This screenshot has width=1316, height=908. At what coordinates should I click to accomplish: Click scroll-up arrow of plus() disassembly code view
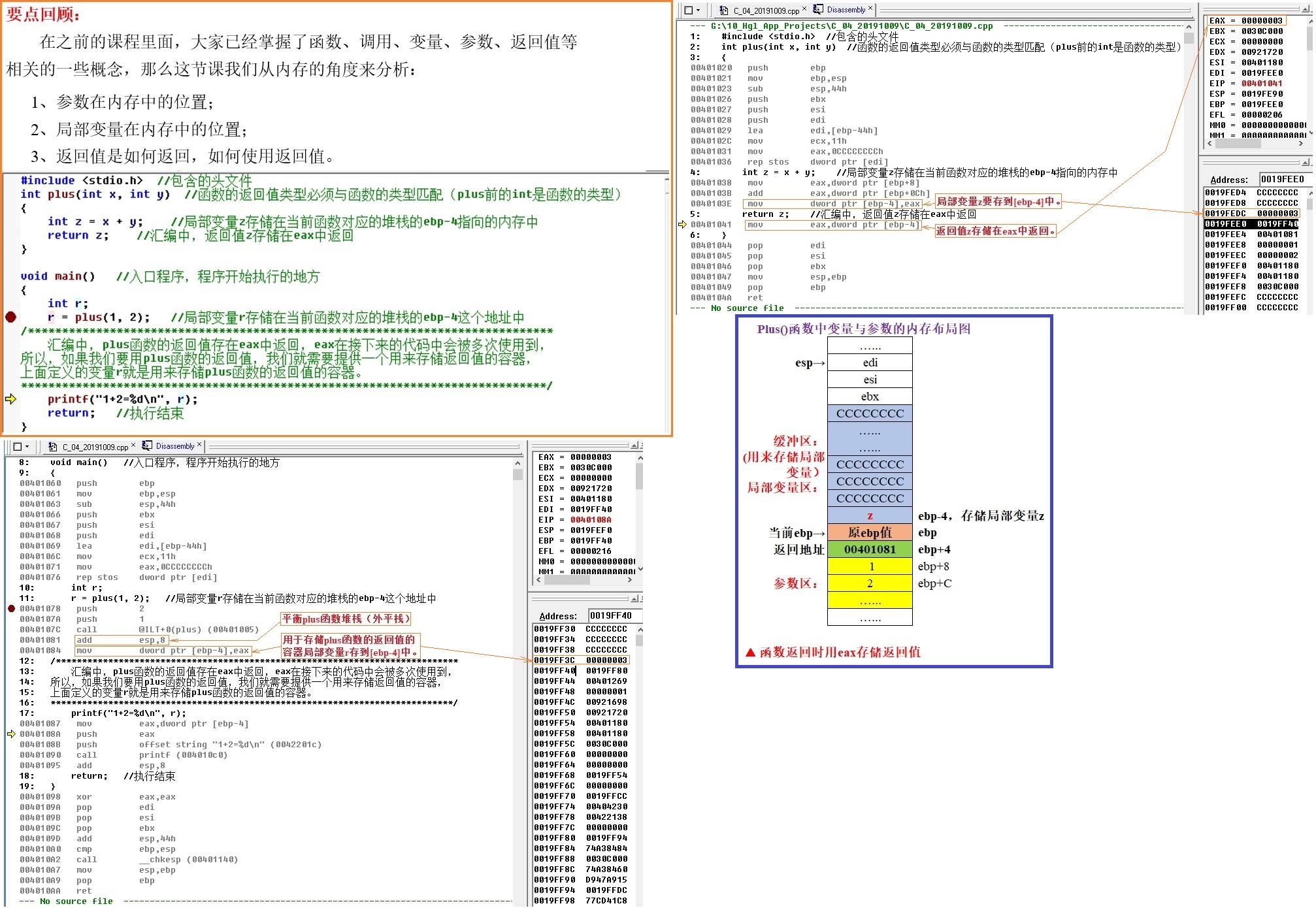[x=1189, y=27]
